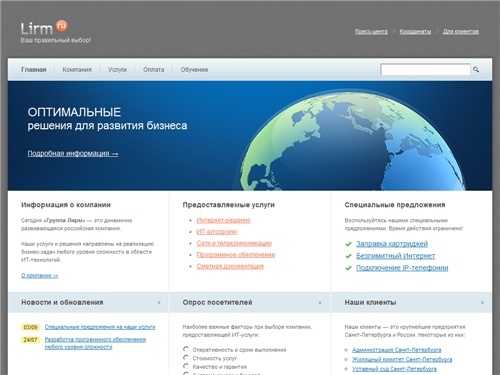Click the Координаты header link
This screenshot has width=500, height=375.
(x=415, y=32)
